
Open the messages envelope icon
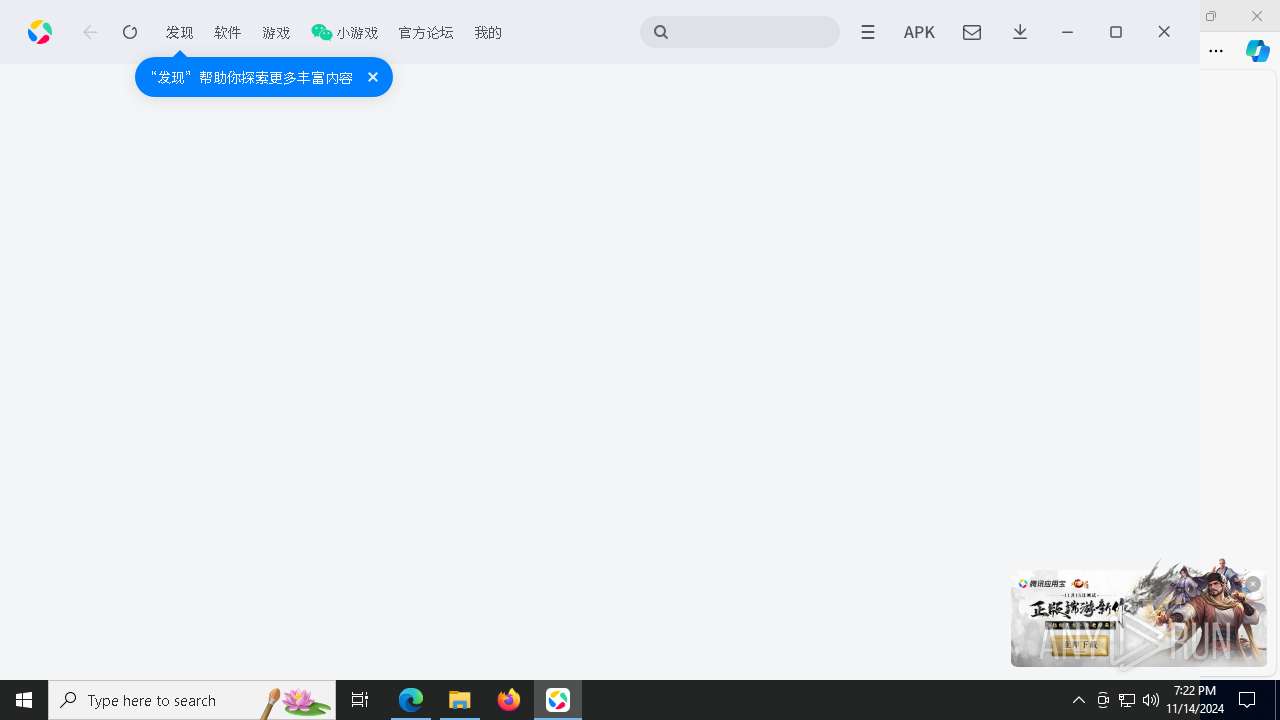click(972, 32)
